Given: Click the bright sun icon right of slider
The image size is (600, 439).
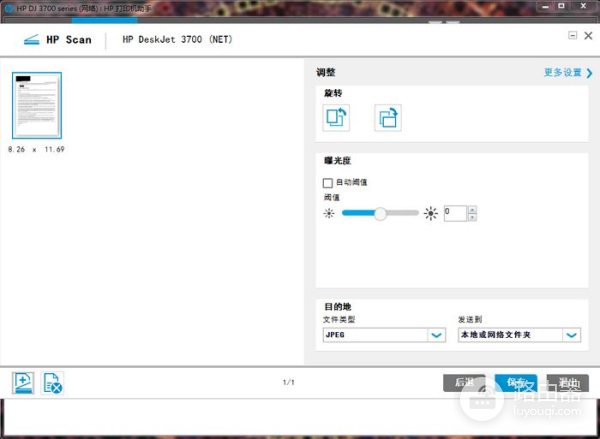Looking at the screenshot, I should (x=431, y=213).
